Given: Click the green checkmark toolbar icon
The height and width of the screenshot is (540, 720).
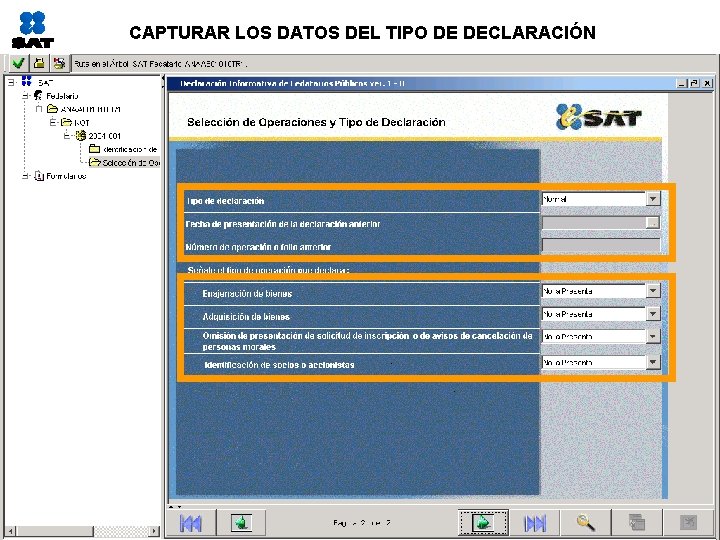Looking at the screenshot, I should coord(18,63).
